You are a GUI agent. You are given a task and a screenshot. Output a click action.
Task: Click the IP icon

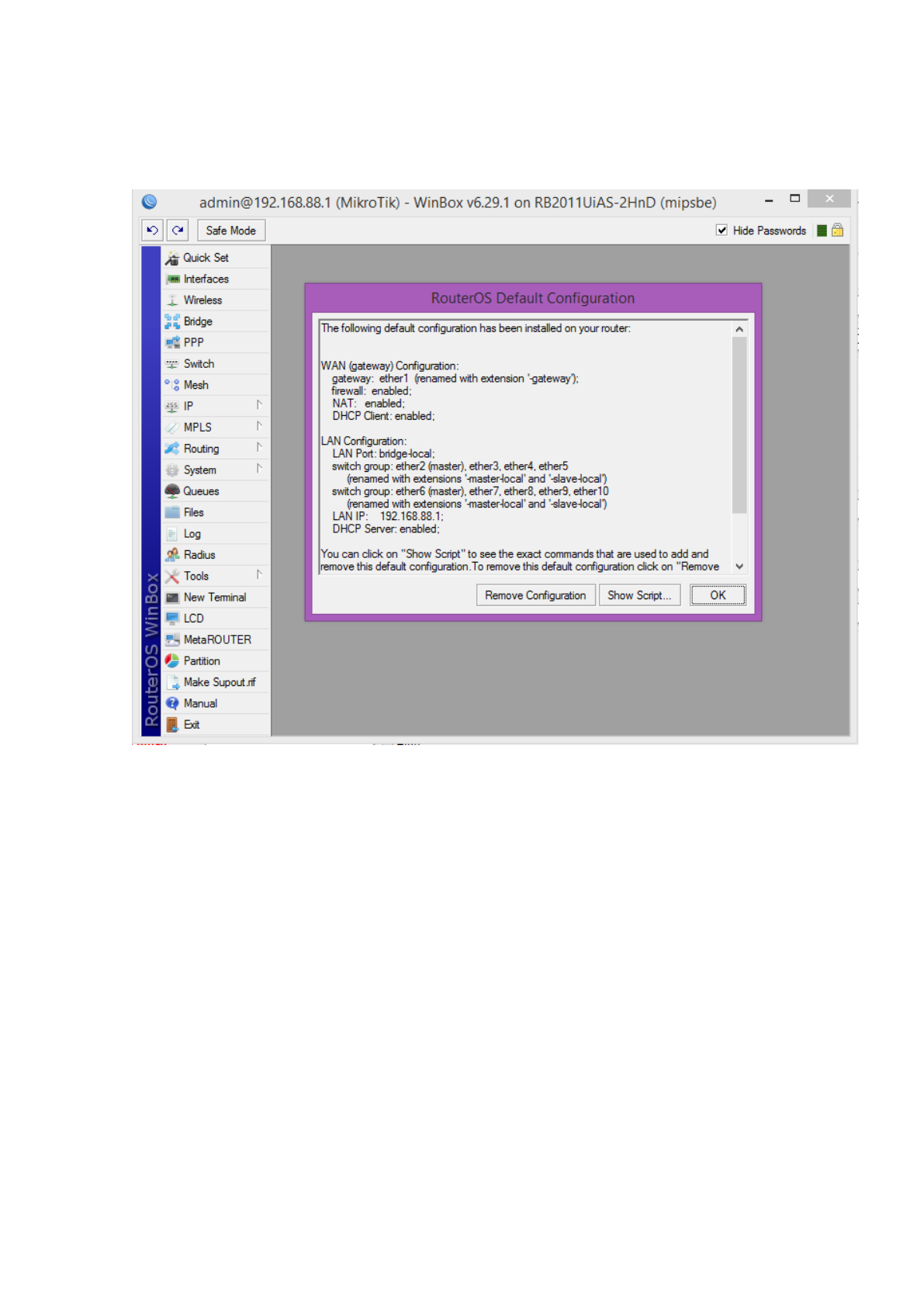(172, 406)
